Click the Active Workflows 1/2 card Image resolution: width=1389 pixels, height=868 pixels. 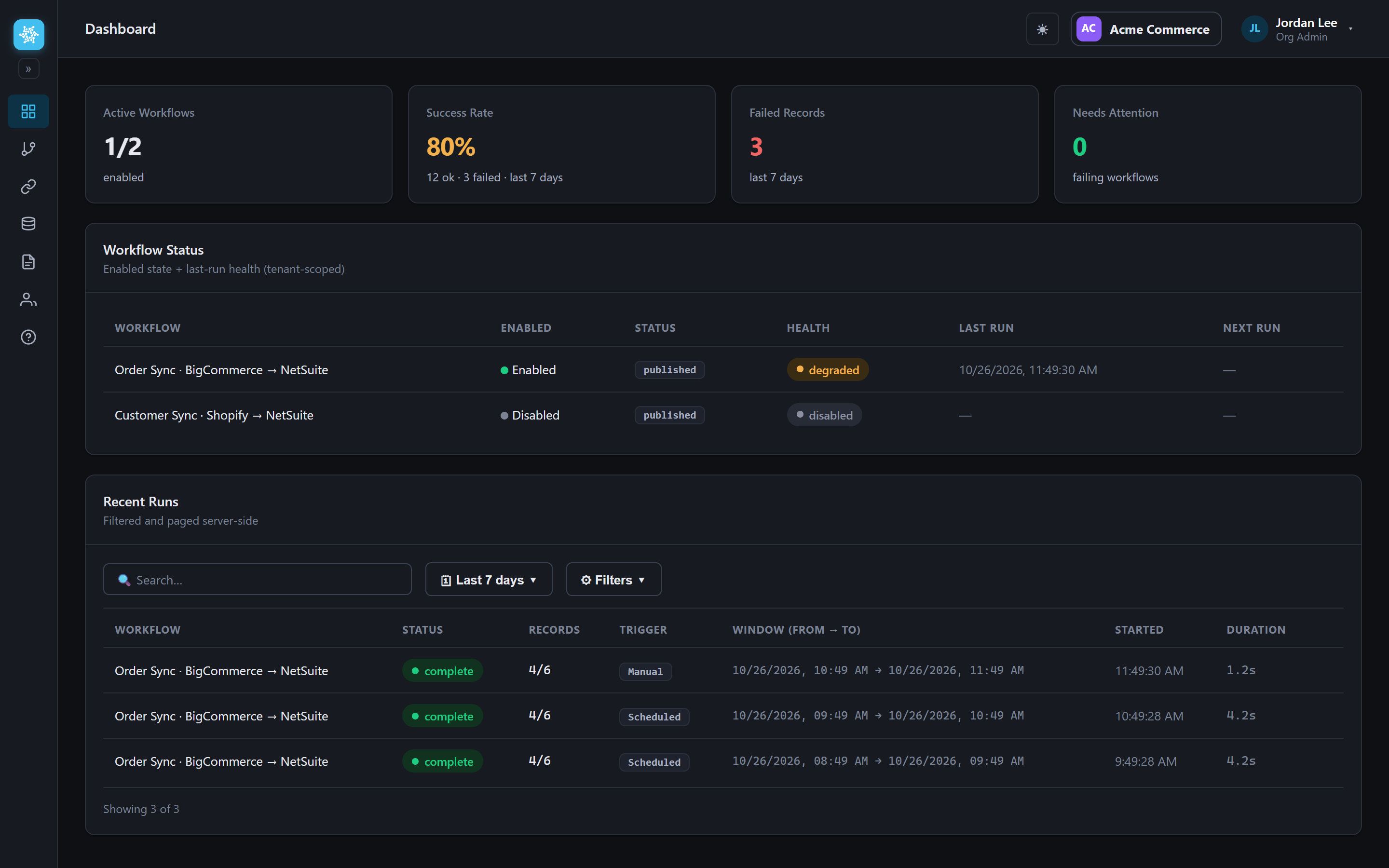tap(238, 144)
